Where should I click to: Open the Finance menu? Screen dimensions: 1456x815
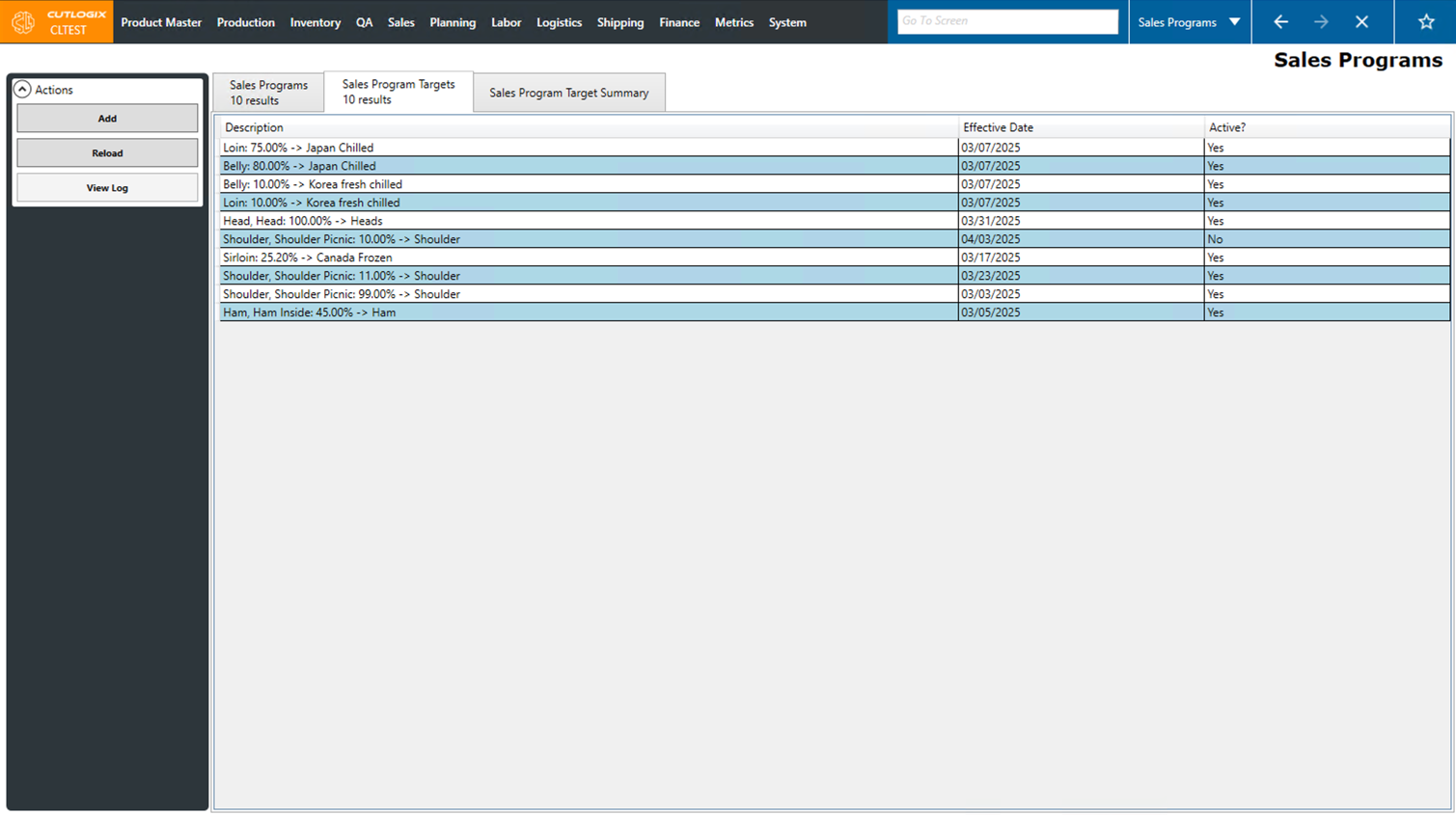point(679,22)
